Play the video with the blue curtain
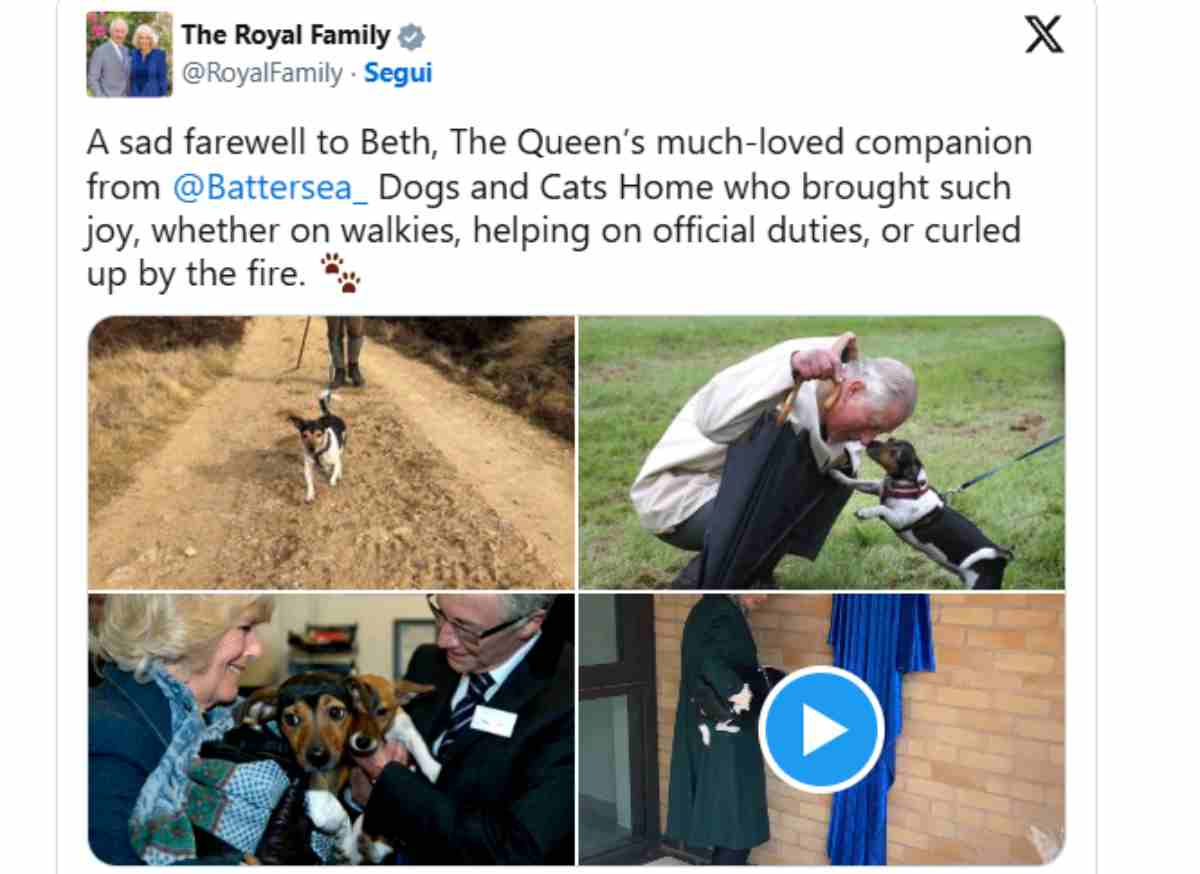The height and width of the screenshot is (874, 1200). 820,730
